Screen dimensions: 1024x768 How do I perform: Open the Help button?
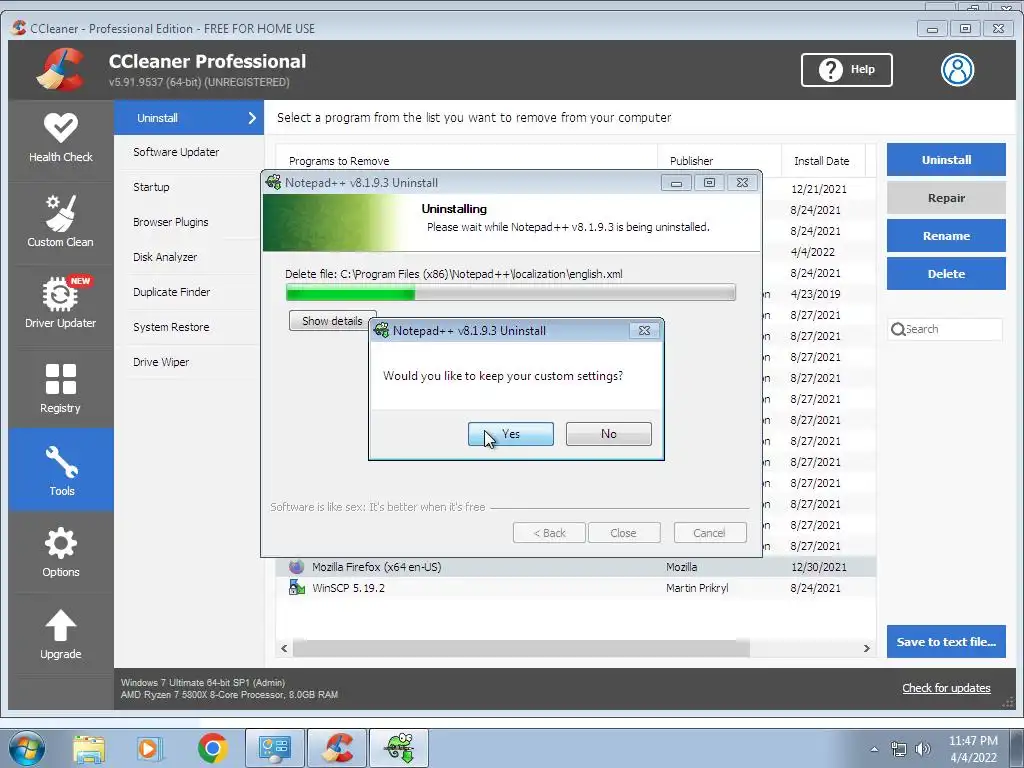click(846, 69)
